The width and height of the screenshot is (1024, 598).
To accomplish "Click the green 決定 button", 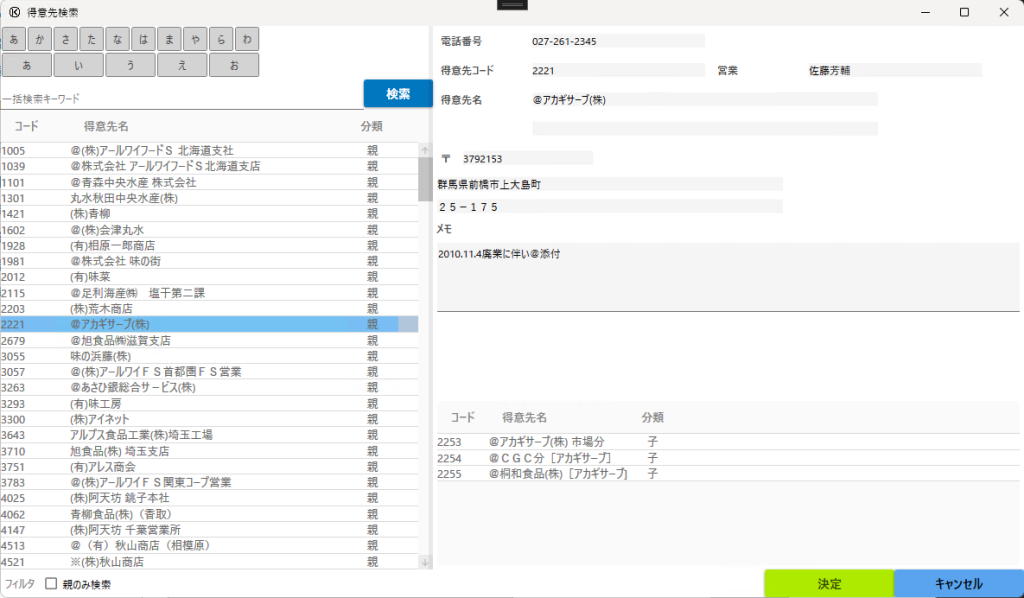I will [829, 584].
